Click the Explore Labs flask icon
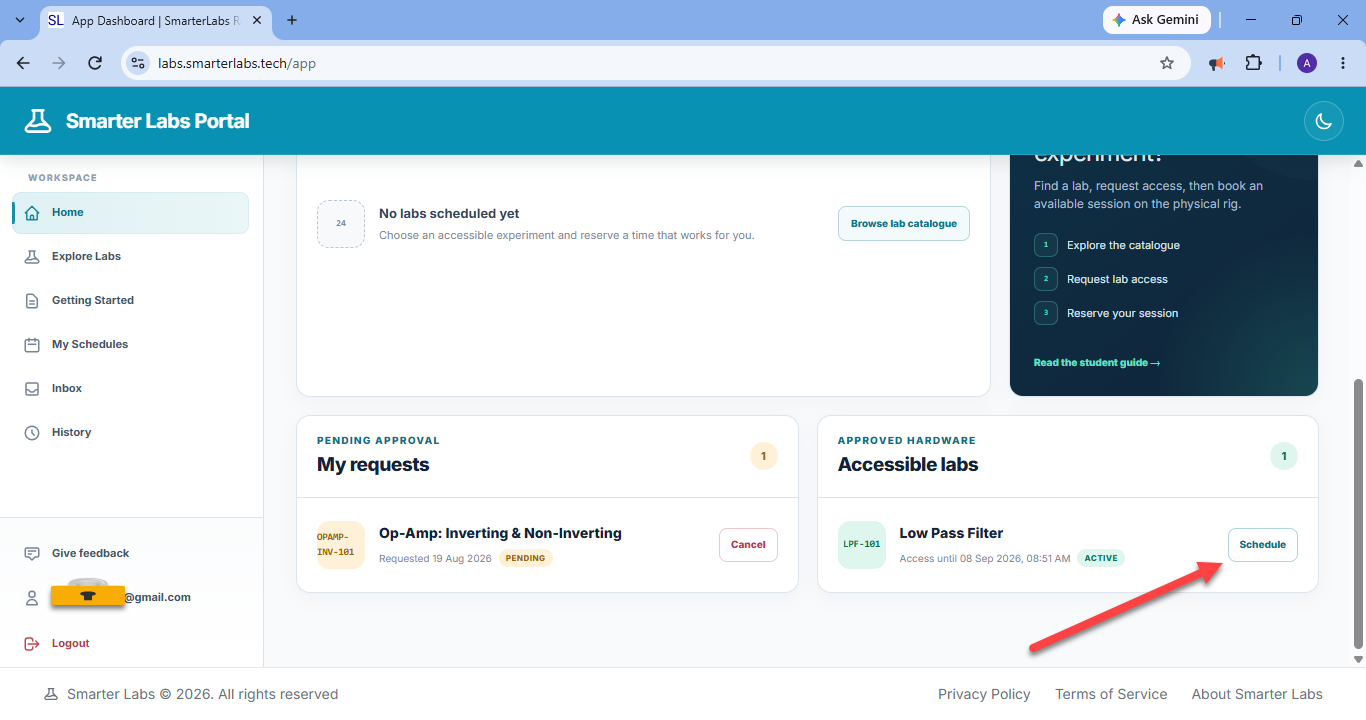Viewport: 1366px width, 720px height. [x=32, y=257]
